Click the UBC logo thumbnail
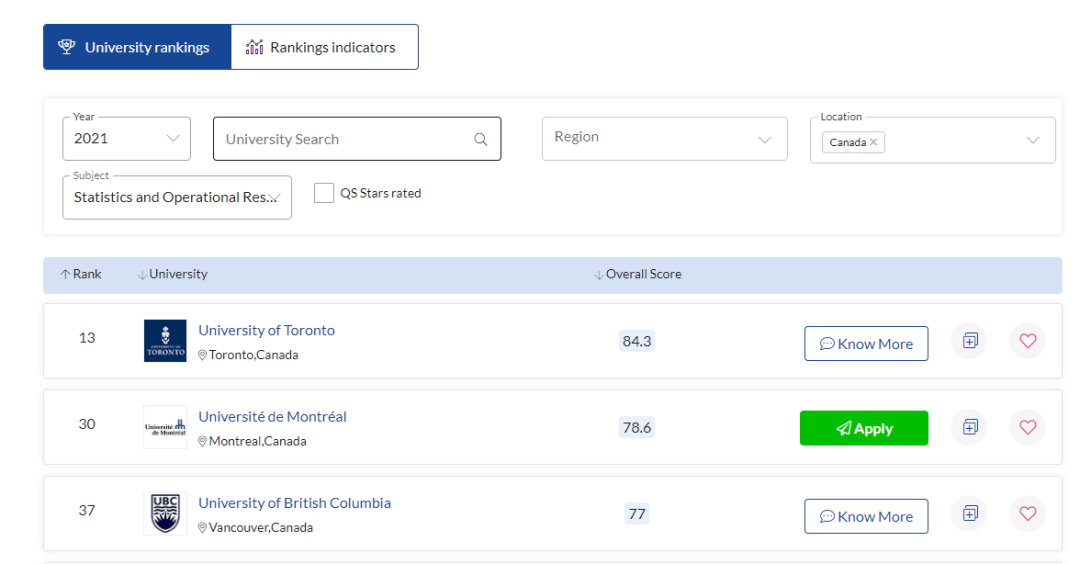This screenshot has width=1080, height=564. click(165, 513)
